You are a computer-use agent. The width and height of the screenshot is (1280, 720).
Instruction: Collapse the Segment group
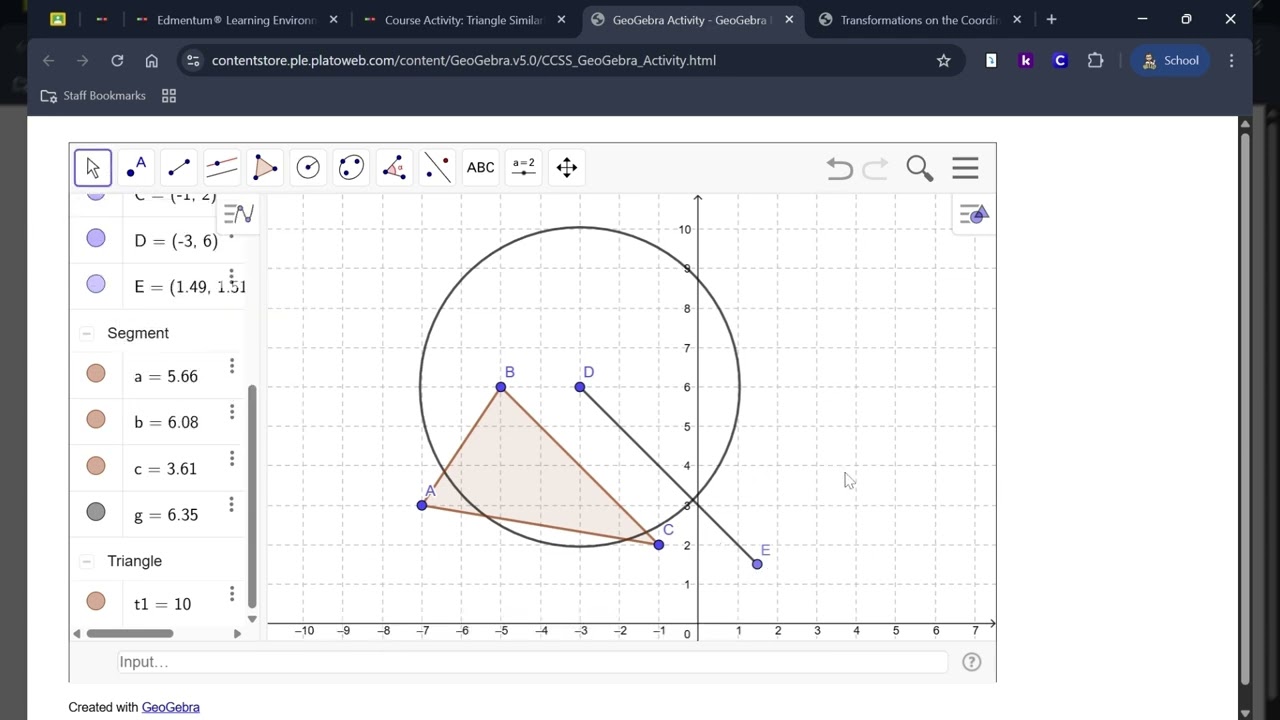click(x=87, y=333)
